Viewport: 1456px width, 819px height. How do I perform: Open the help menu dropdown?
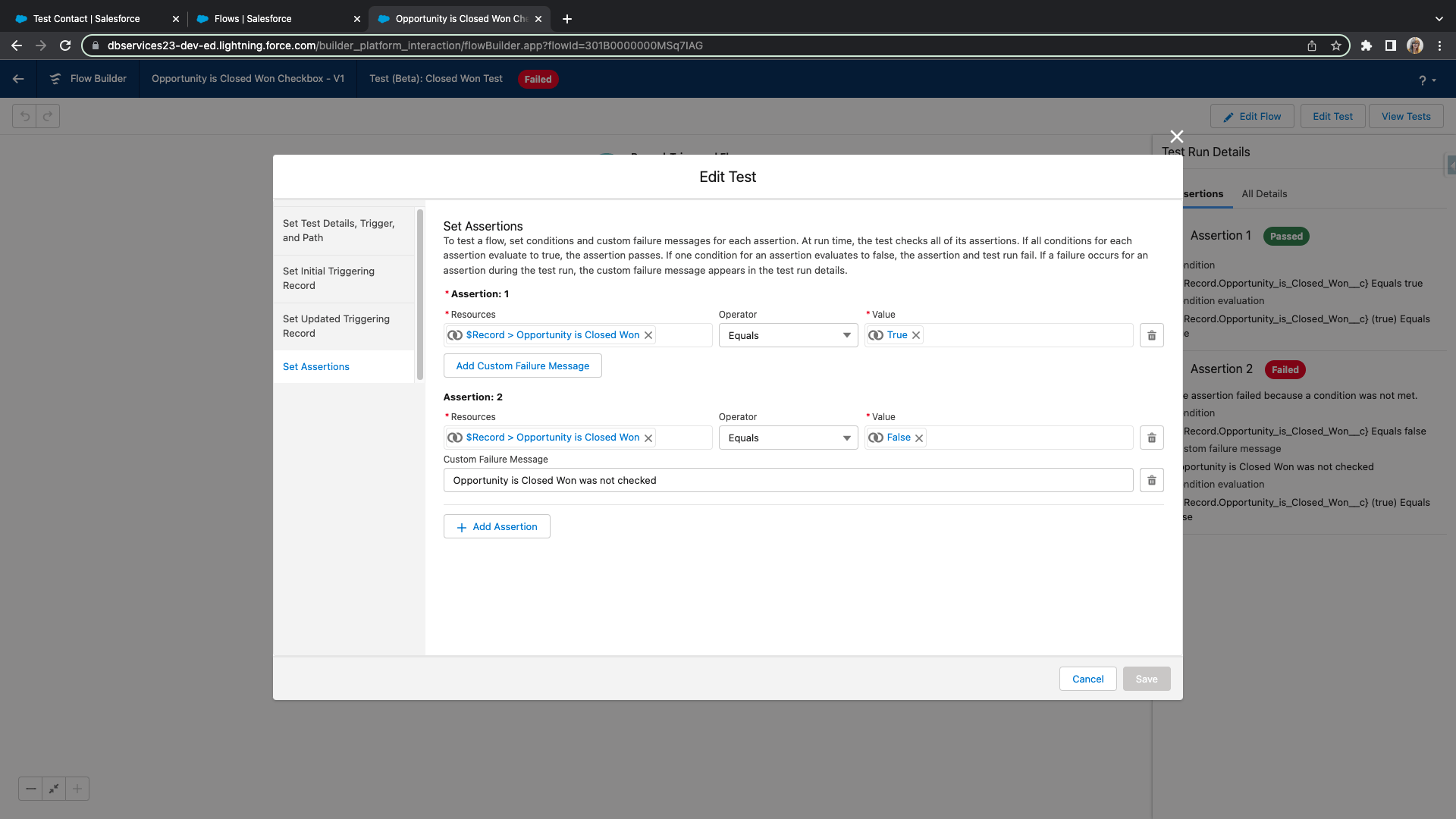(1427, 80)
